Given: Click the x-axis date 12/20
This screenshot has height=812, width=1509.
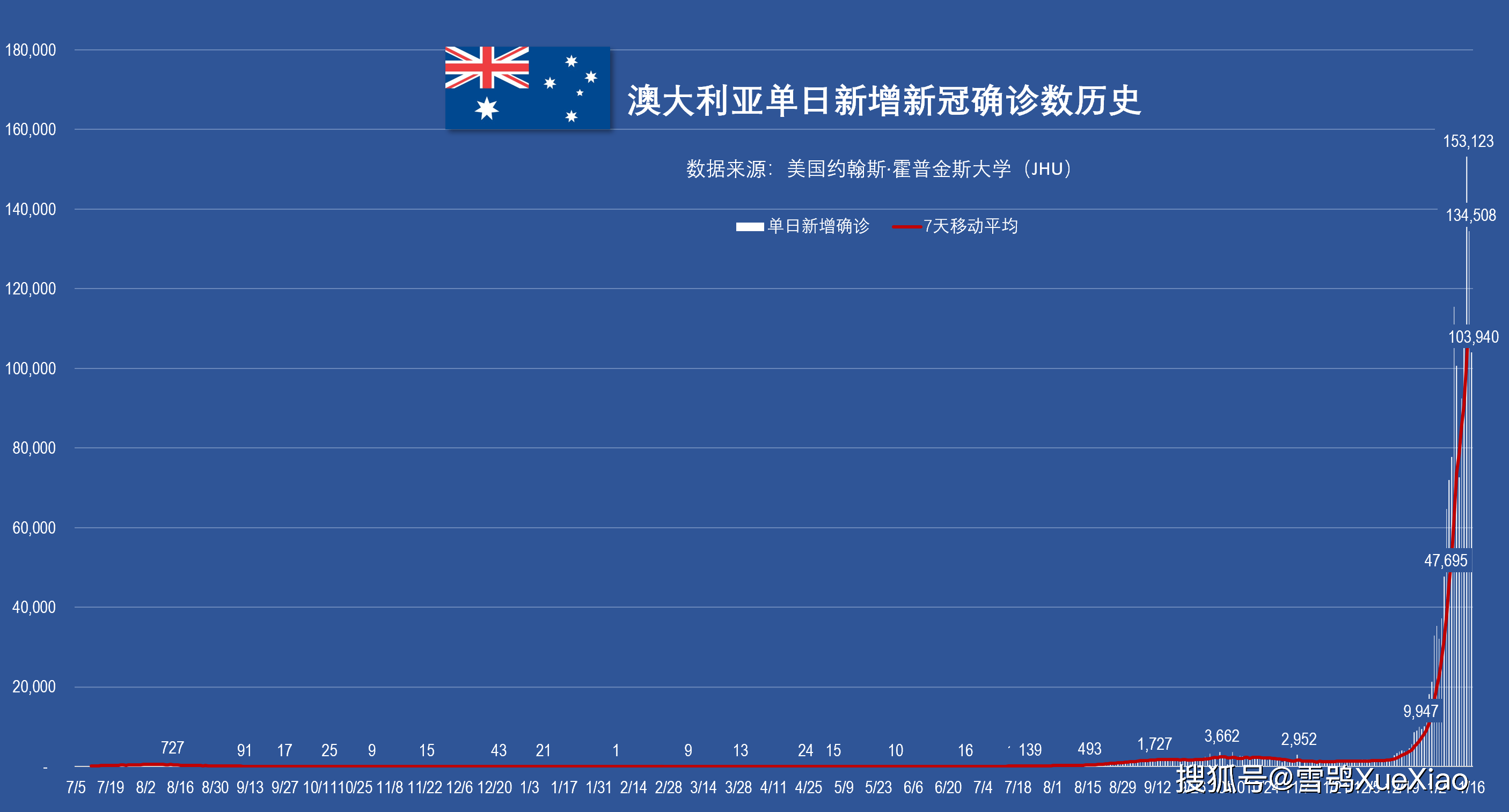Looking at the screenshot, I should [495, 787].
